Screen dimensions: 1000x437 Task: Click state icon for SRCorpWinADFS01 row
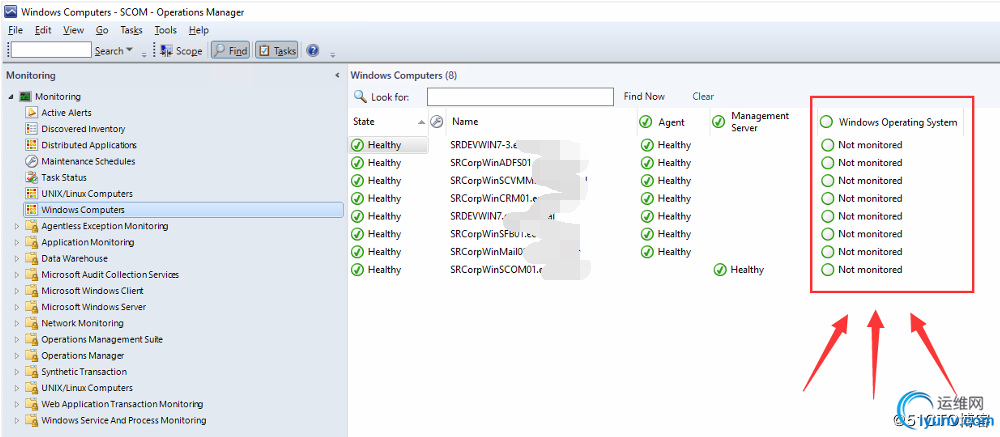[357, 163]
